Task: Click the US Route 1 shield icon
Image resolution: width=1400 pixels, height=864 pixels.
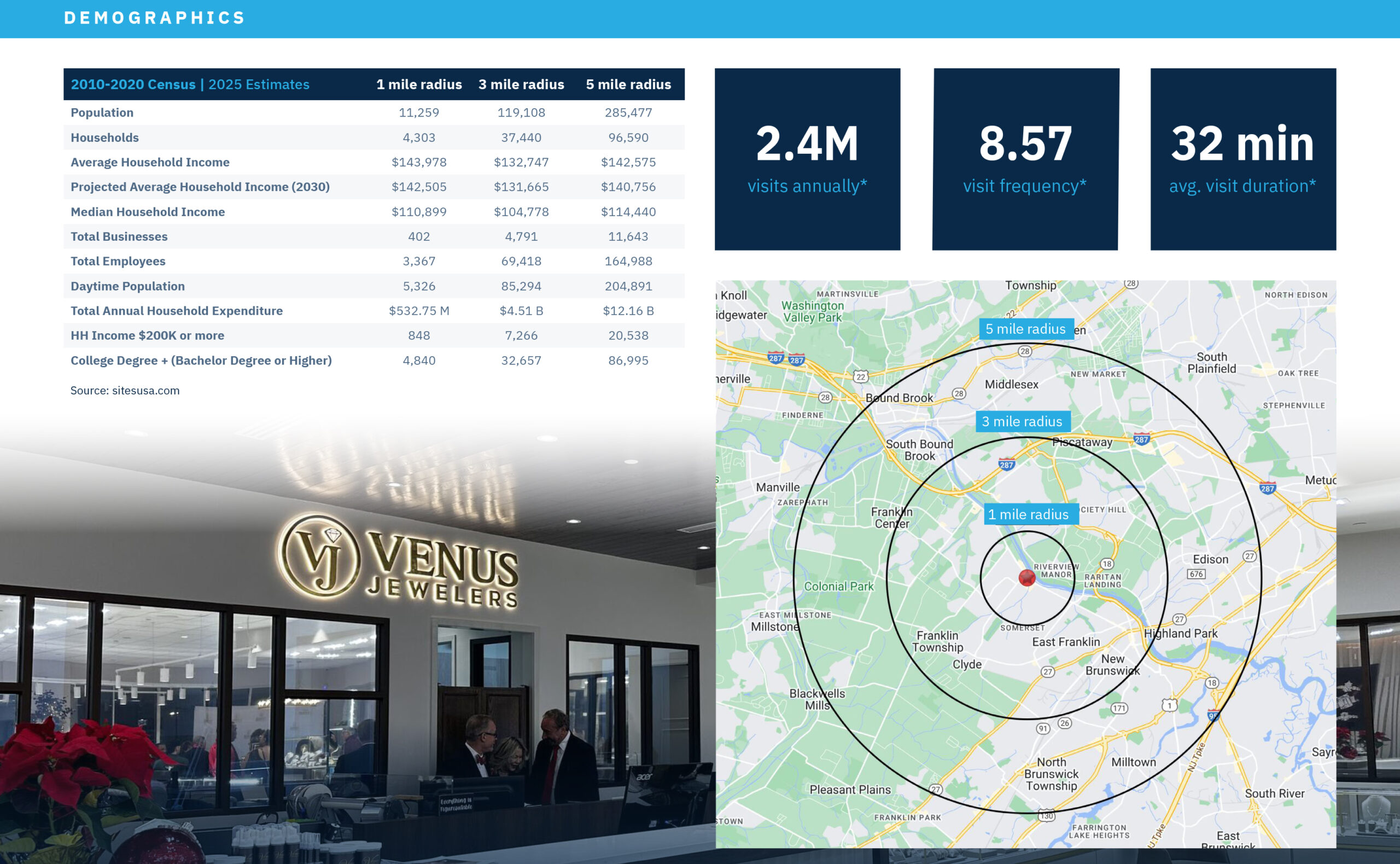Action: pyautogui.click(x=1169, y=705)
